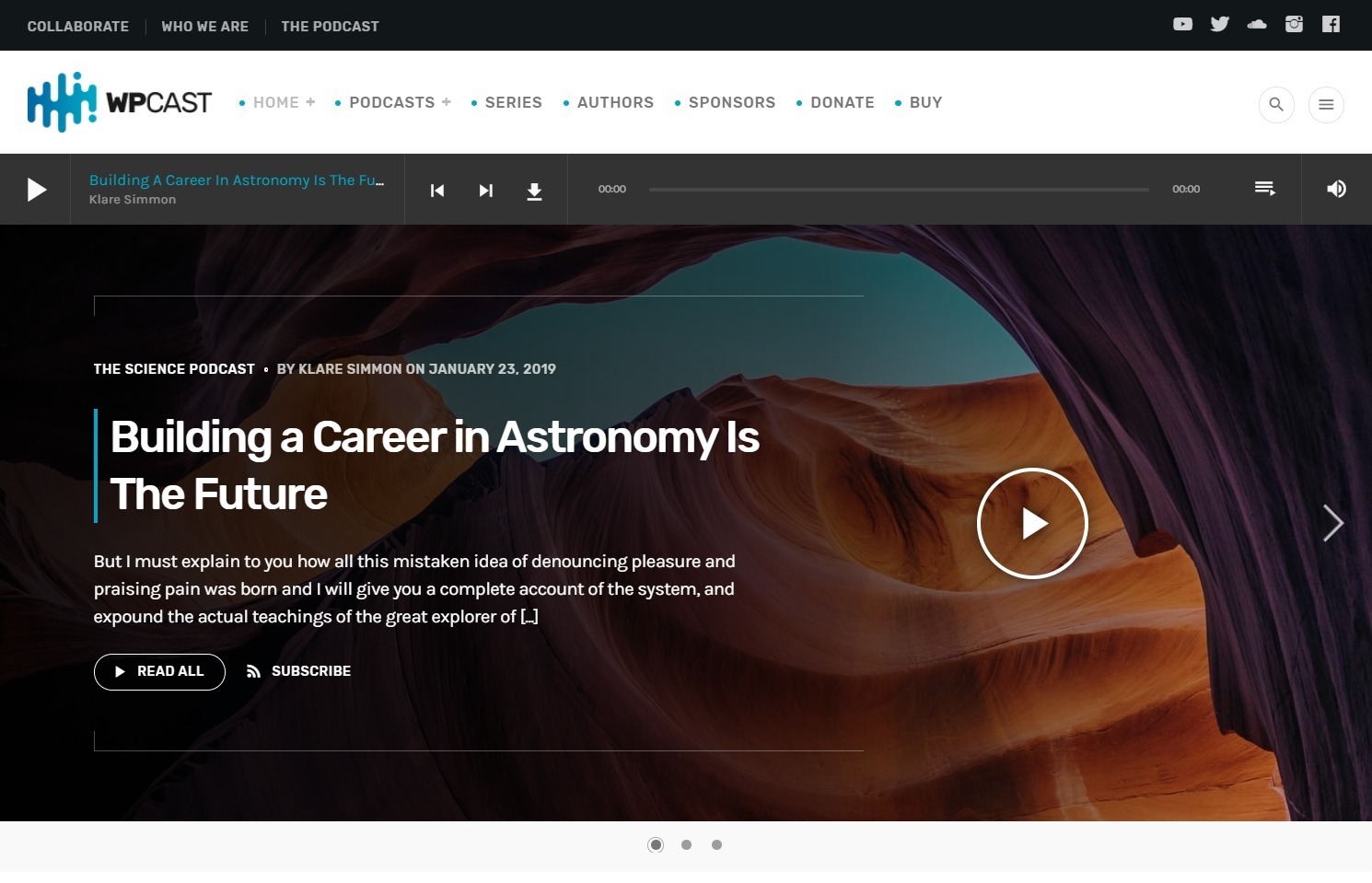Select the third slide indicator dot
Screen dimensions: 1372x883
tap(716, 844)
